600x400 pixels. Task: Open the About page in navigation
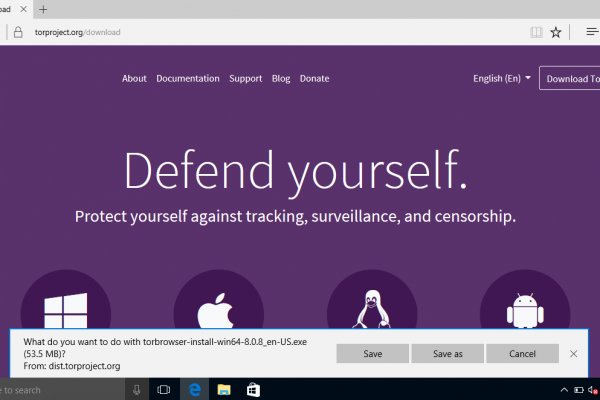click(134, 79)
